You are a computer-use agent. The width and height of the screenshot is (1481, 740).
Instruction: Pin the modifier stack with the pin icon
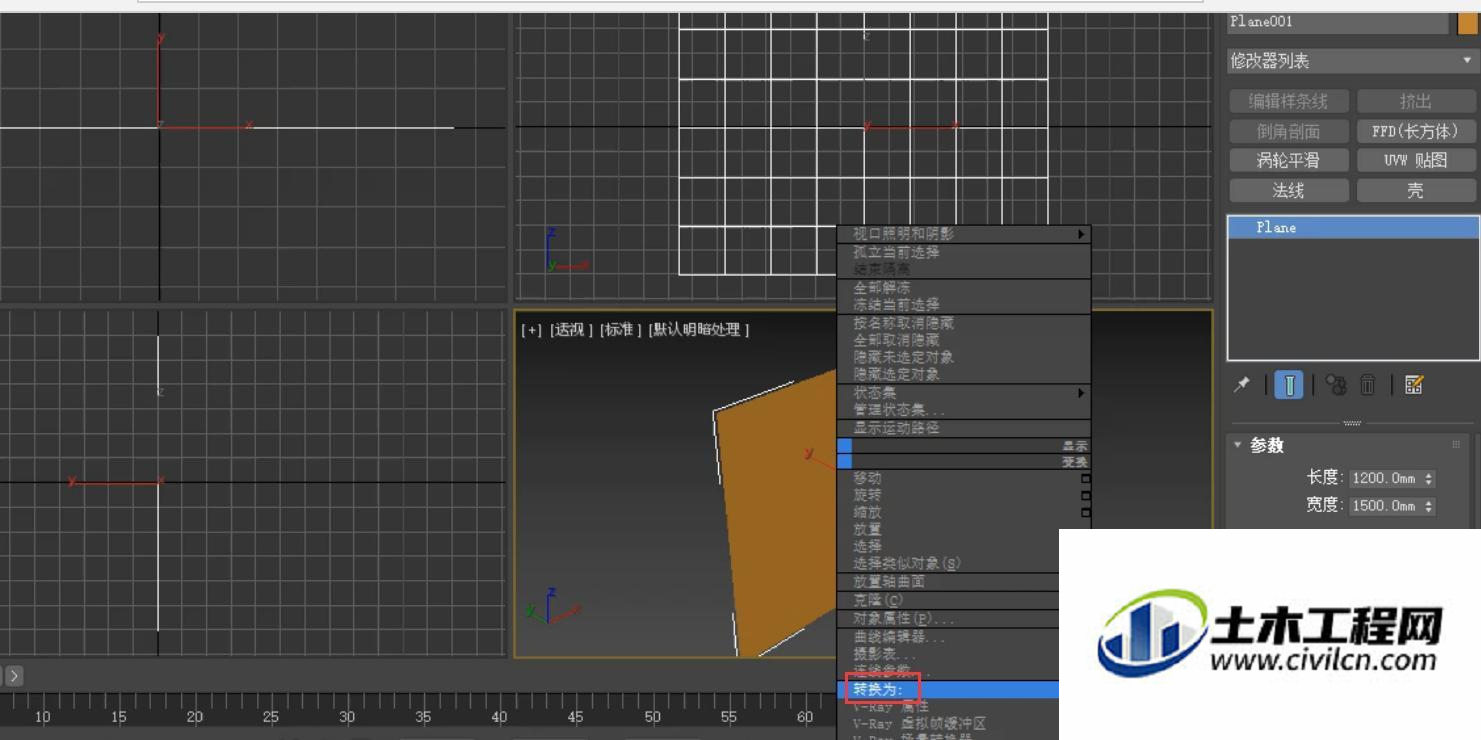[x=1242, y=385]
